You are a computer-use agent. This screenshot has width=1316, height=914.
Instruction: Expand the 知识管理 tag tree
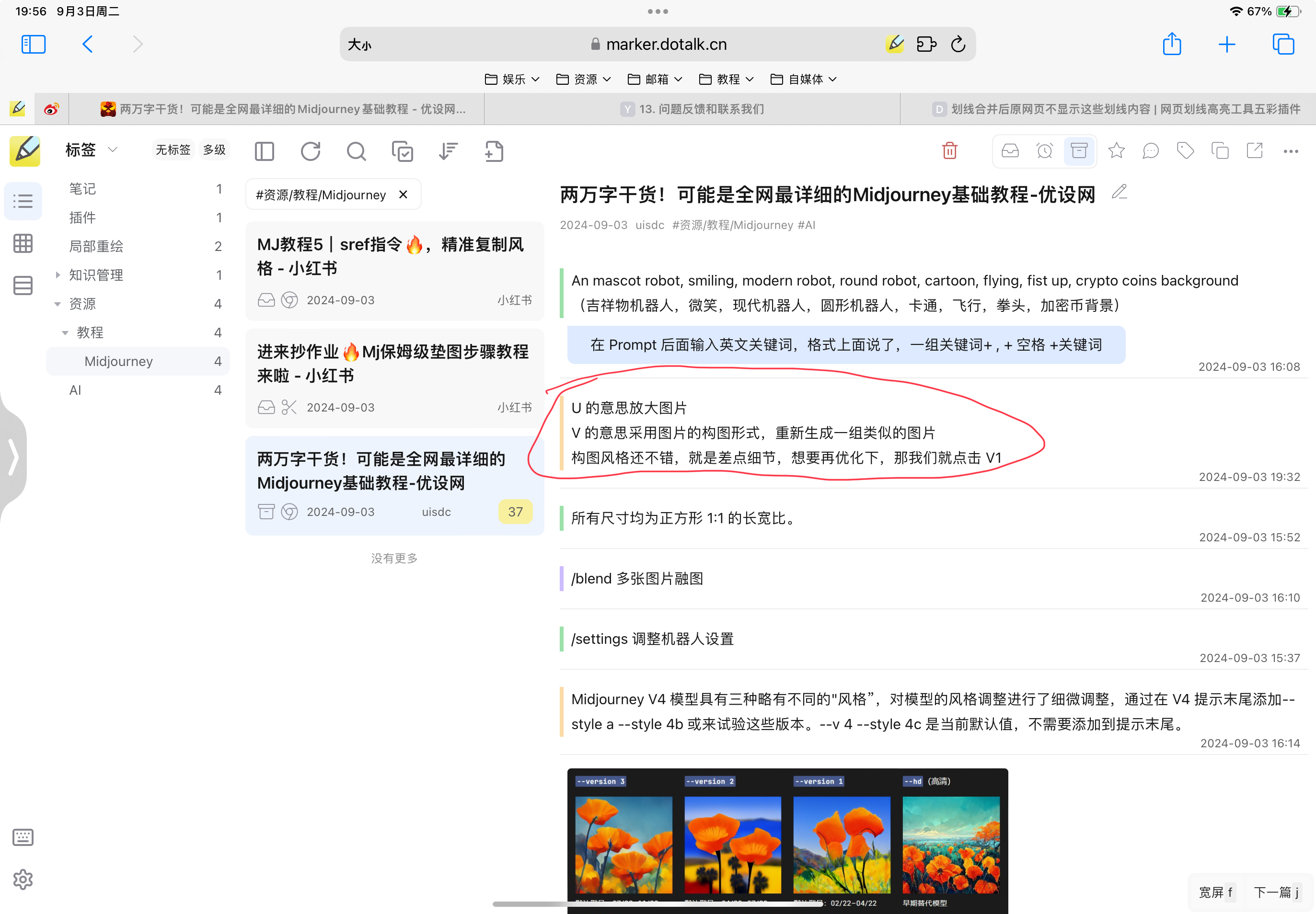tap(58, 275)
